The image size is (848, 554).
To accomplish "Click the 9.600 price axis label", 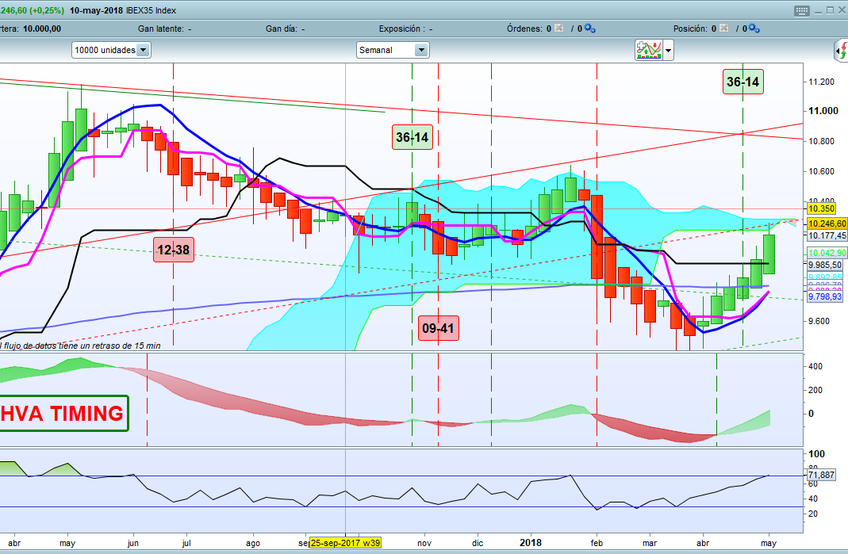I will (x=821, y=321).
